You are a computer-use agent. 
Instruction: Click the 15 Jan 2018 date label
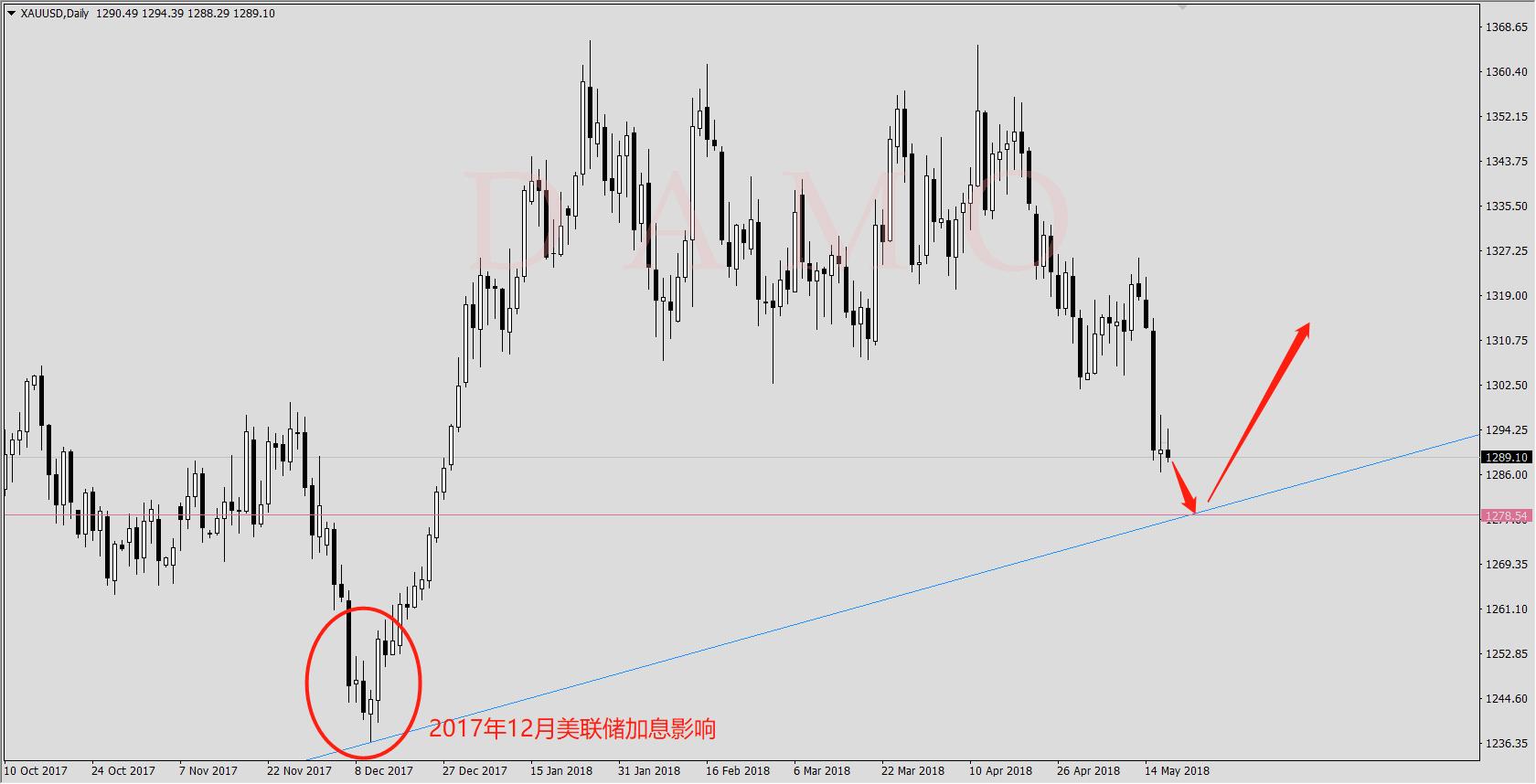pyautogui.click(x=561, y=771)
